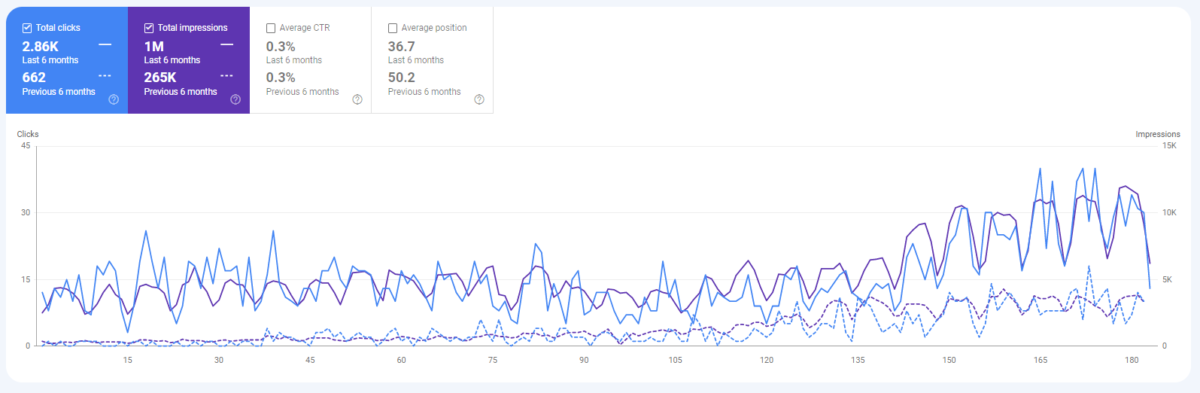Uncheck the Total impressions checkbox

point(149,28)
